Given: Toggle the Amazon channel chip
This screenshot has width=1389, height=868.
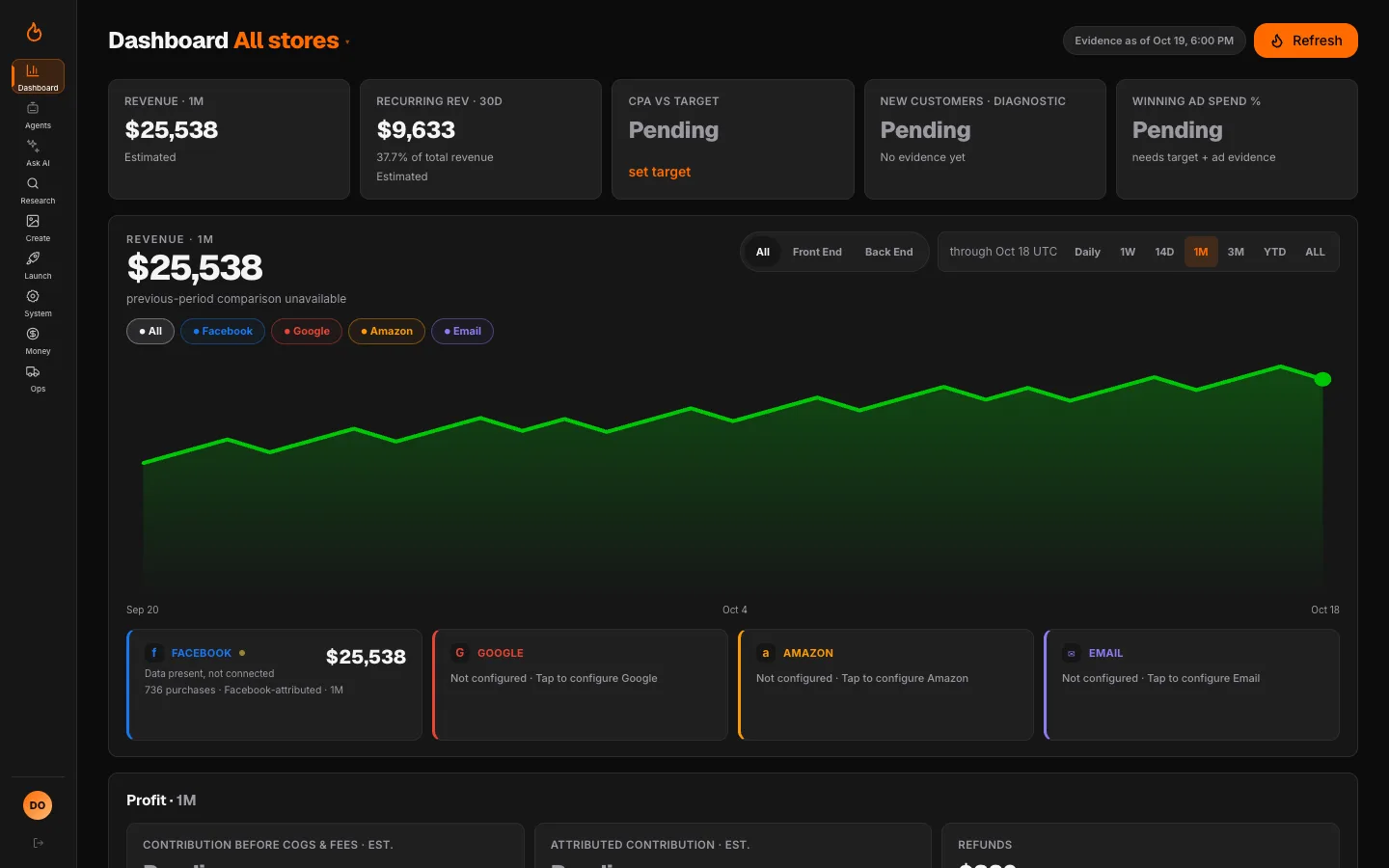Looking at the screenshot, I should coord(387,331).
